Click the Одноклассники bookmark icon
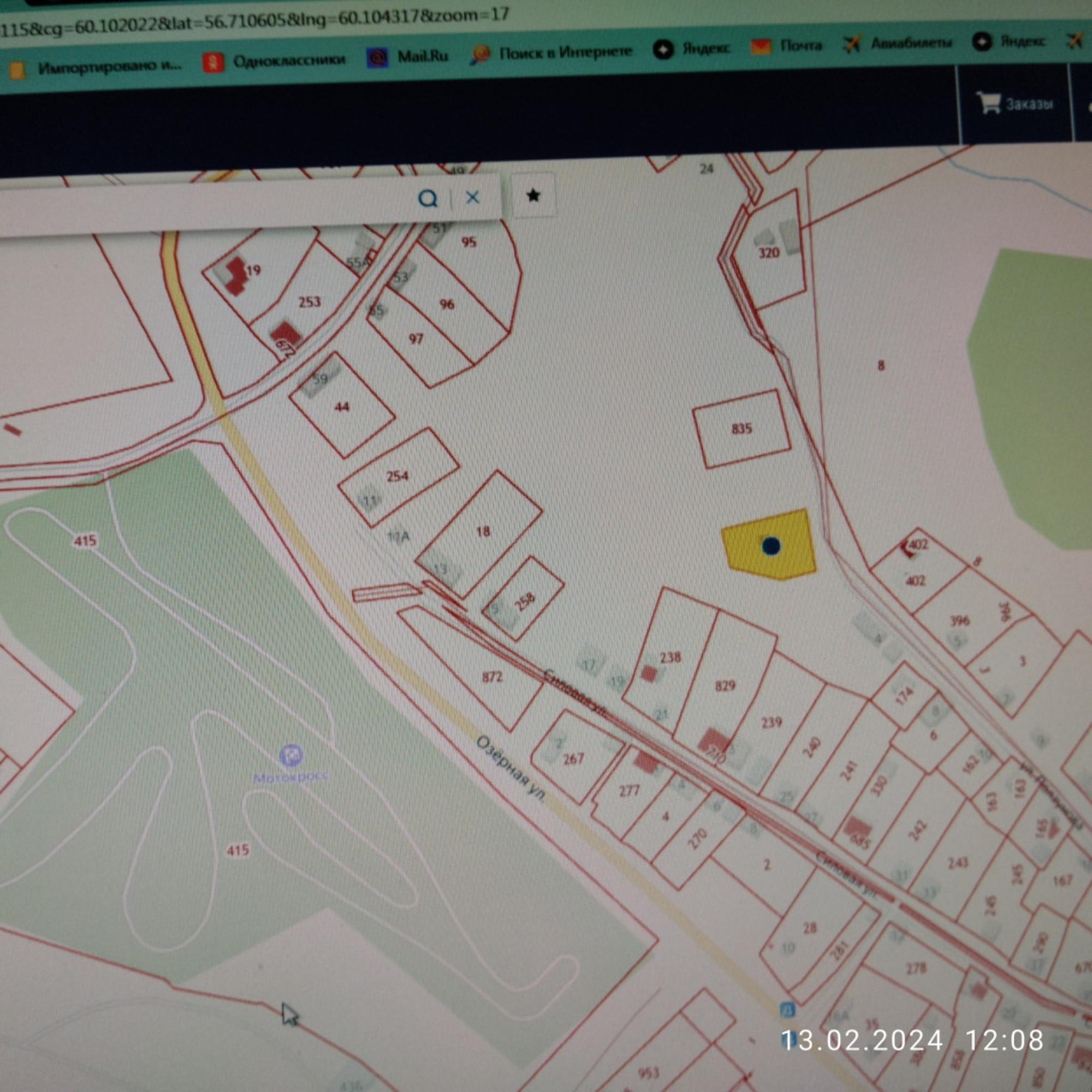 [213, 62]
